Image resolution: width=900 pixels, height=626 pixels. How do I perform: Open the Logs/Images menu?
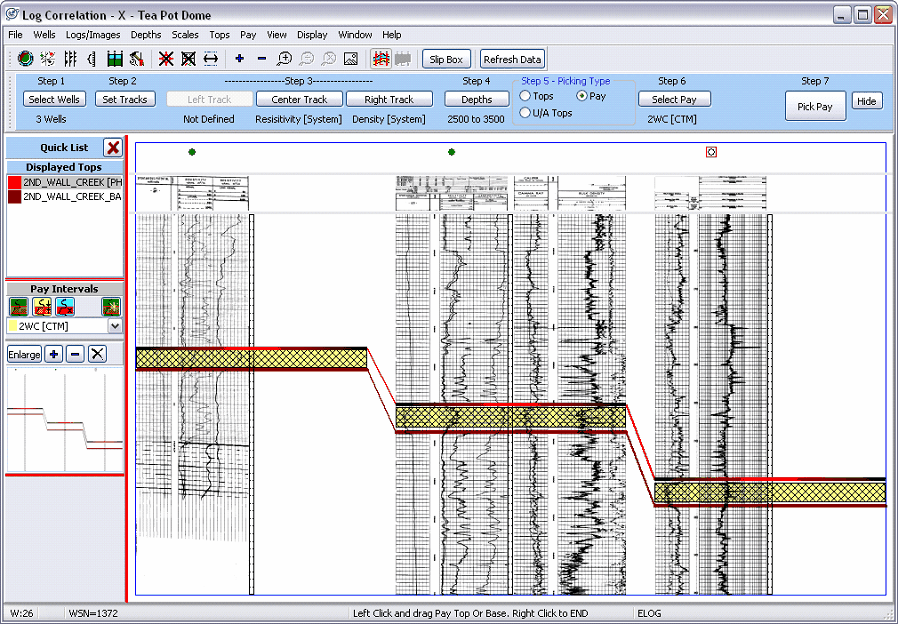click(x=92, y=35)
